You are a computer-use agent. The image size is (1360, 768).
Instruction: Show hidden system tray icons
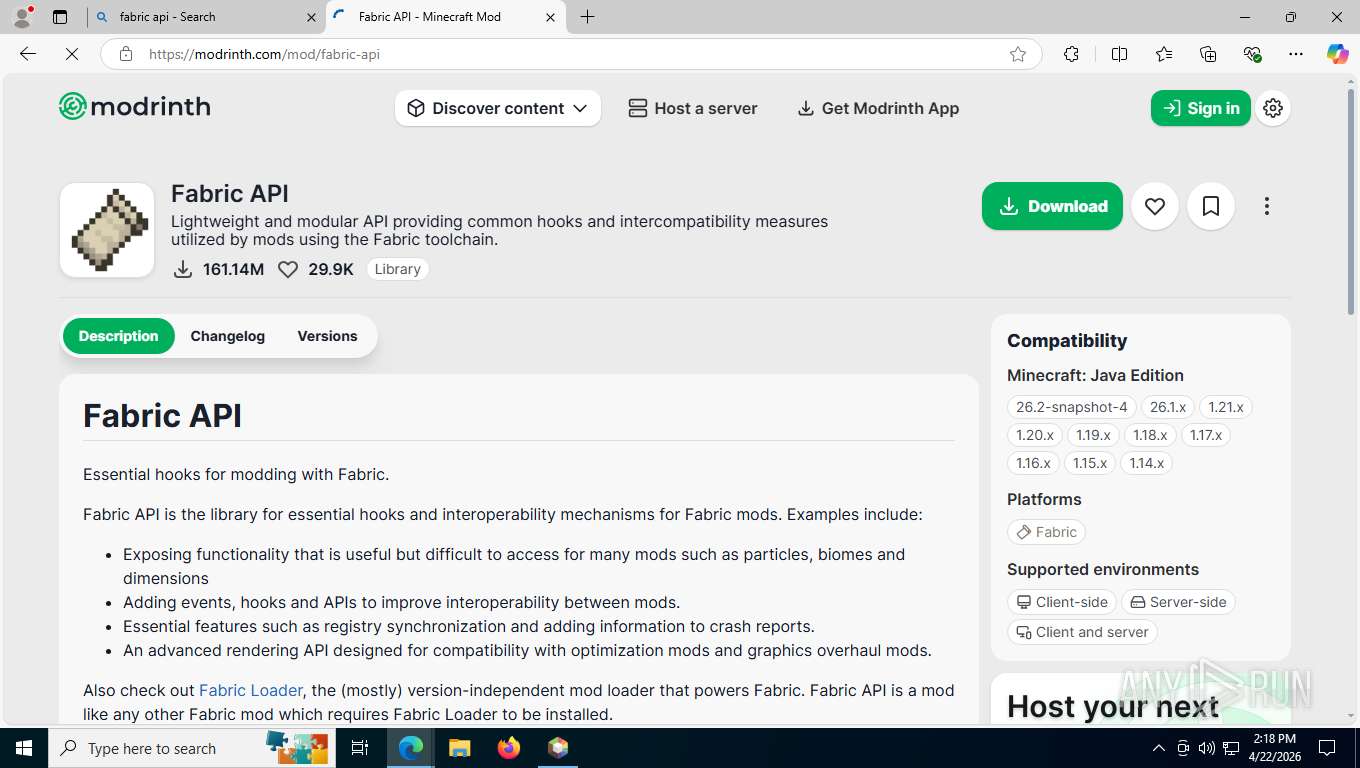(1159, 748)
